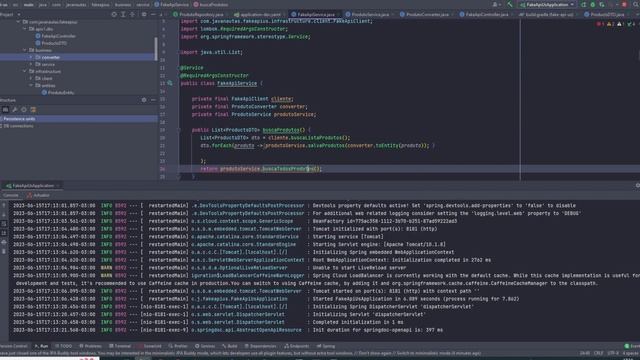Open Project panel settings gear
This screenshot has height=360, width=640.
(144, 14)
